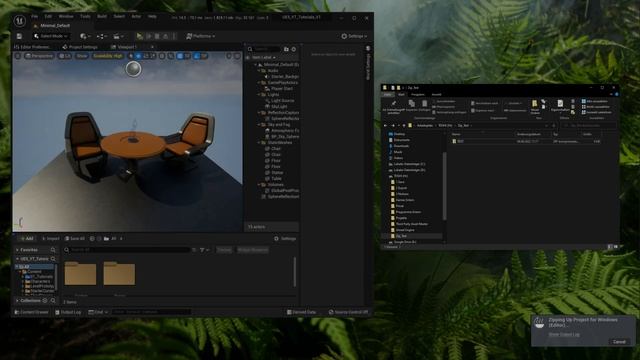The width and height of the screenshot is (640, 360).
Task: Open the File menu in Unreal Editor
Action: tap(35, 17)
